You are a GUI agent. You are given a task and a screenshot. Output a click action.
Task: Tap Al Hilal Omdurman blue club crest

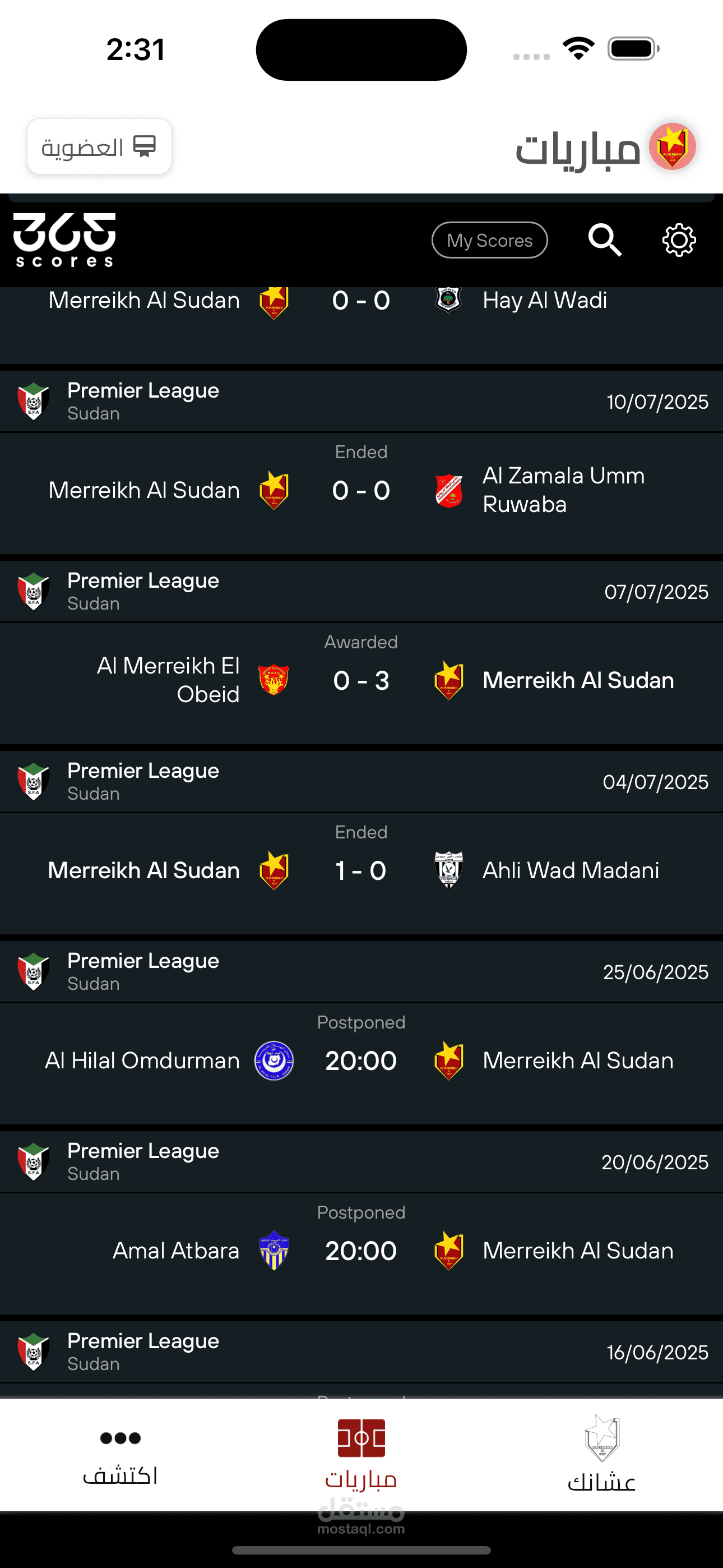coord(274,1061)
